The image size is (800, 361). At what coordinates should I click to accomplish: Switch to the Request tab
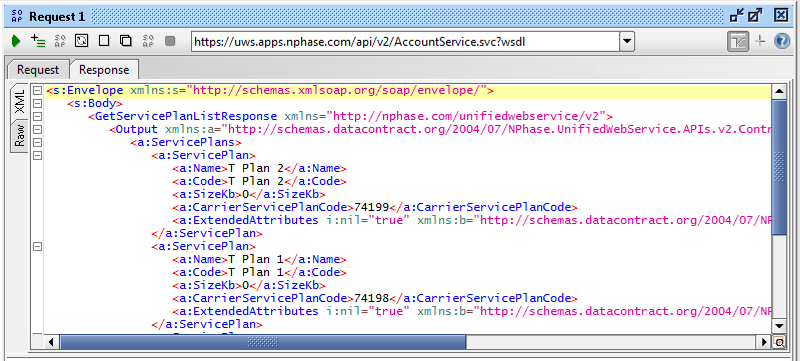[38, 69]
